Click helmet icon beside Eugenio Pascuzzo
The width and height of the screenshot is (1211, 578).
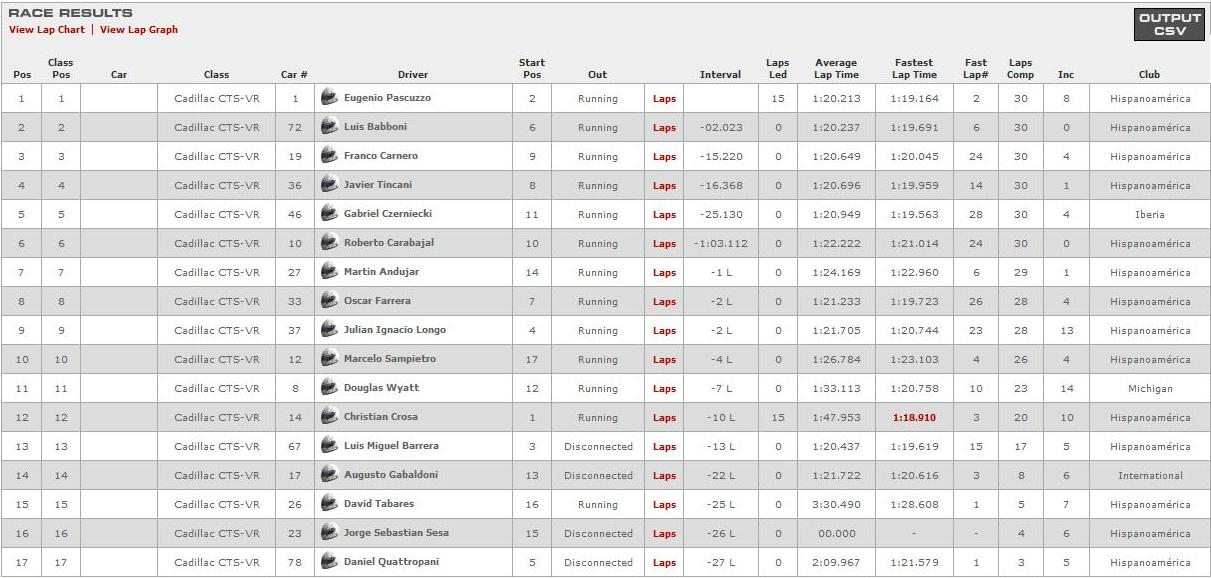329,98
